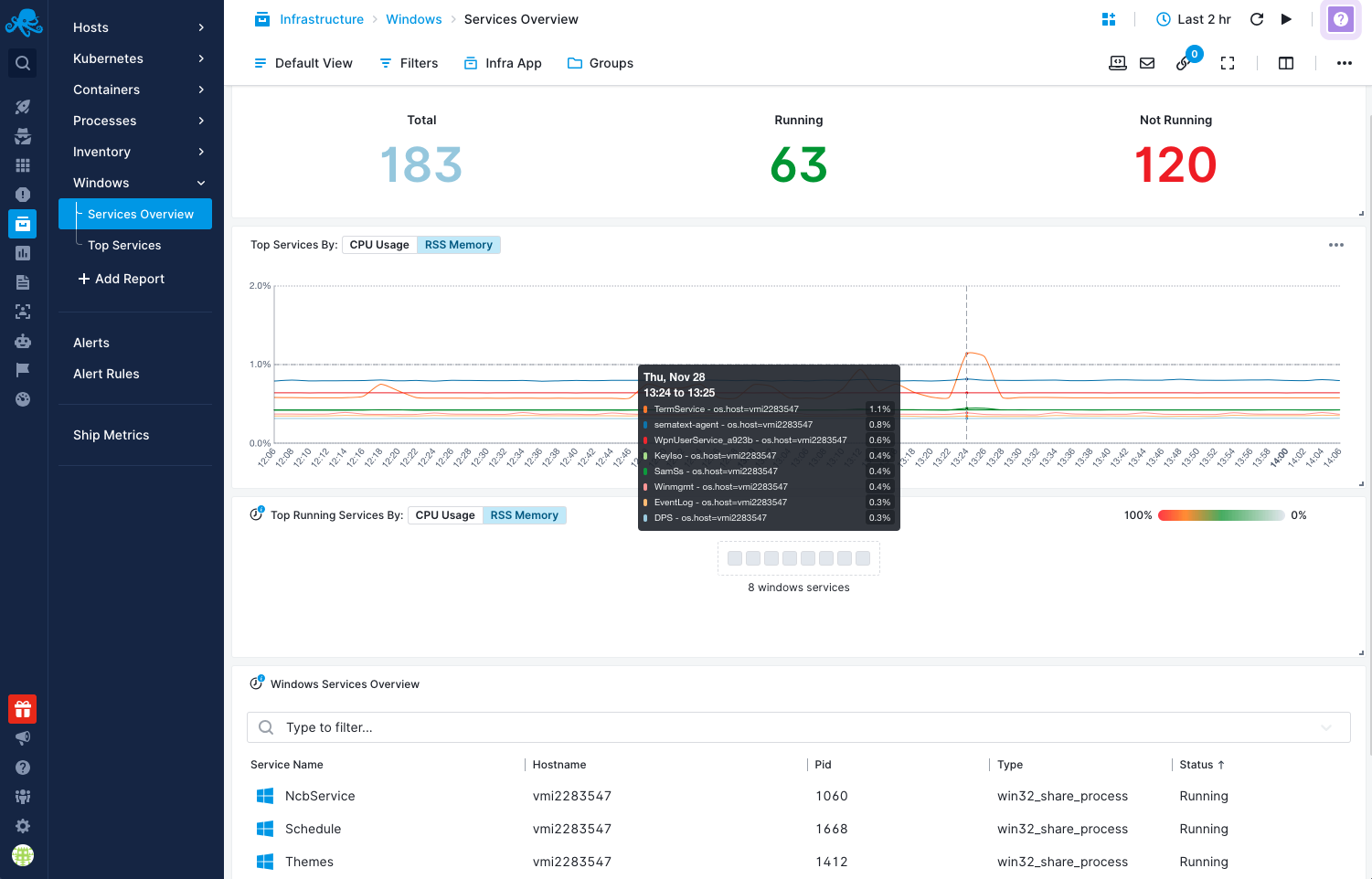Select RSS Memory for Top Services chart
This screenshot has height=879, width=1372.
click(459, 245)
